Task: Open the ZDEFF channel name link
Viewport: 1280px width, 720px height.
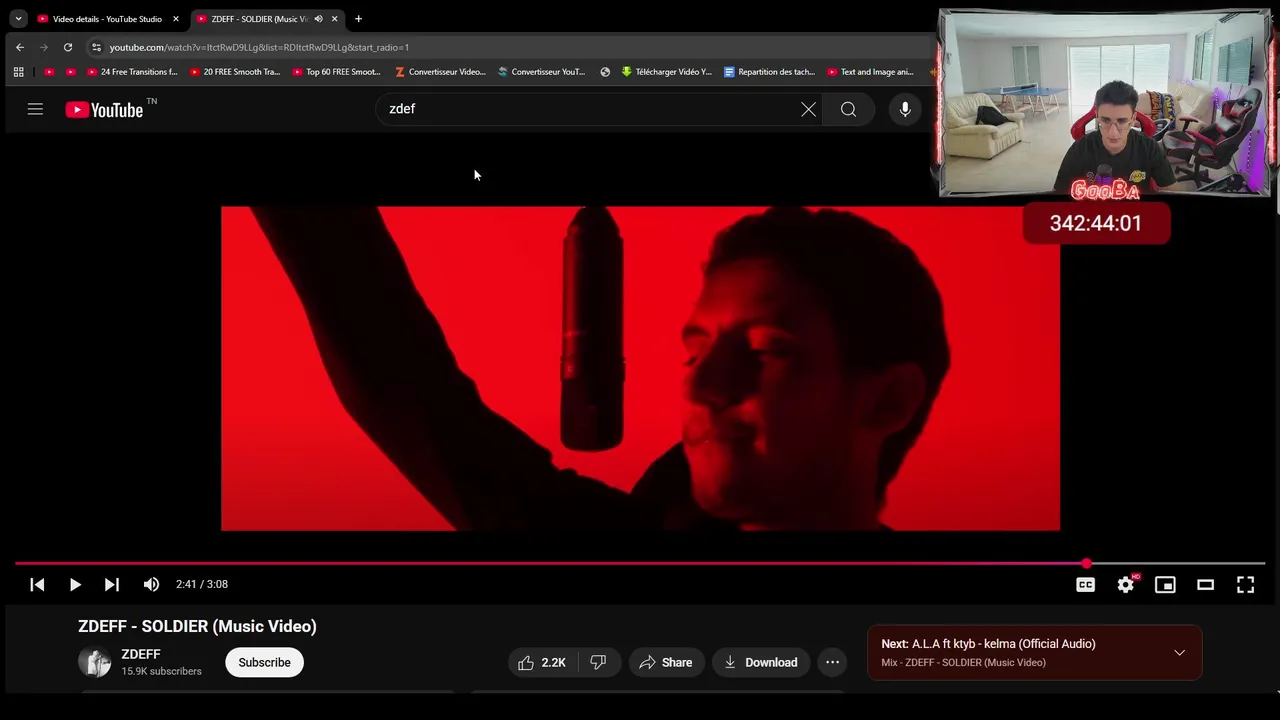Action: coord(141,654)
